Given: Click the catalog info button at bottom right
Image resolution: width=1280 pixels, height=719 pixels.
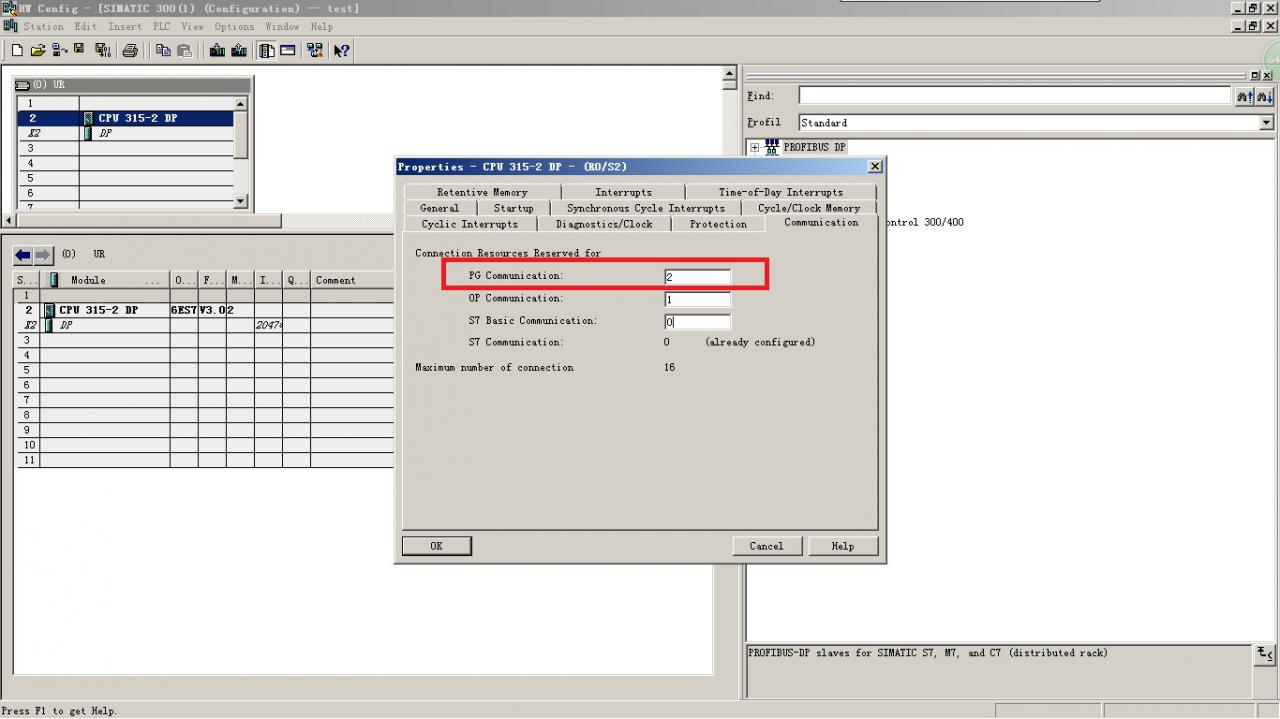Looking at the screenshot, I should 1266,655.
